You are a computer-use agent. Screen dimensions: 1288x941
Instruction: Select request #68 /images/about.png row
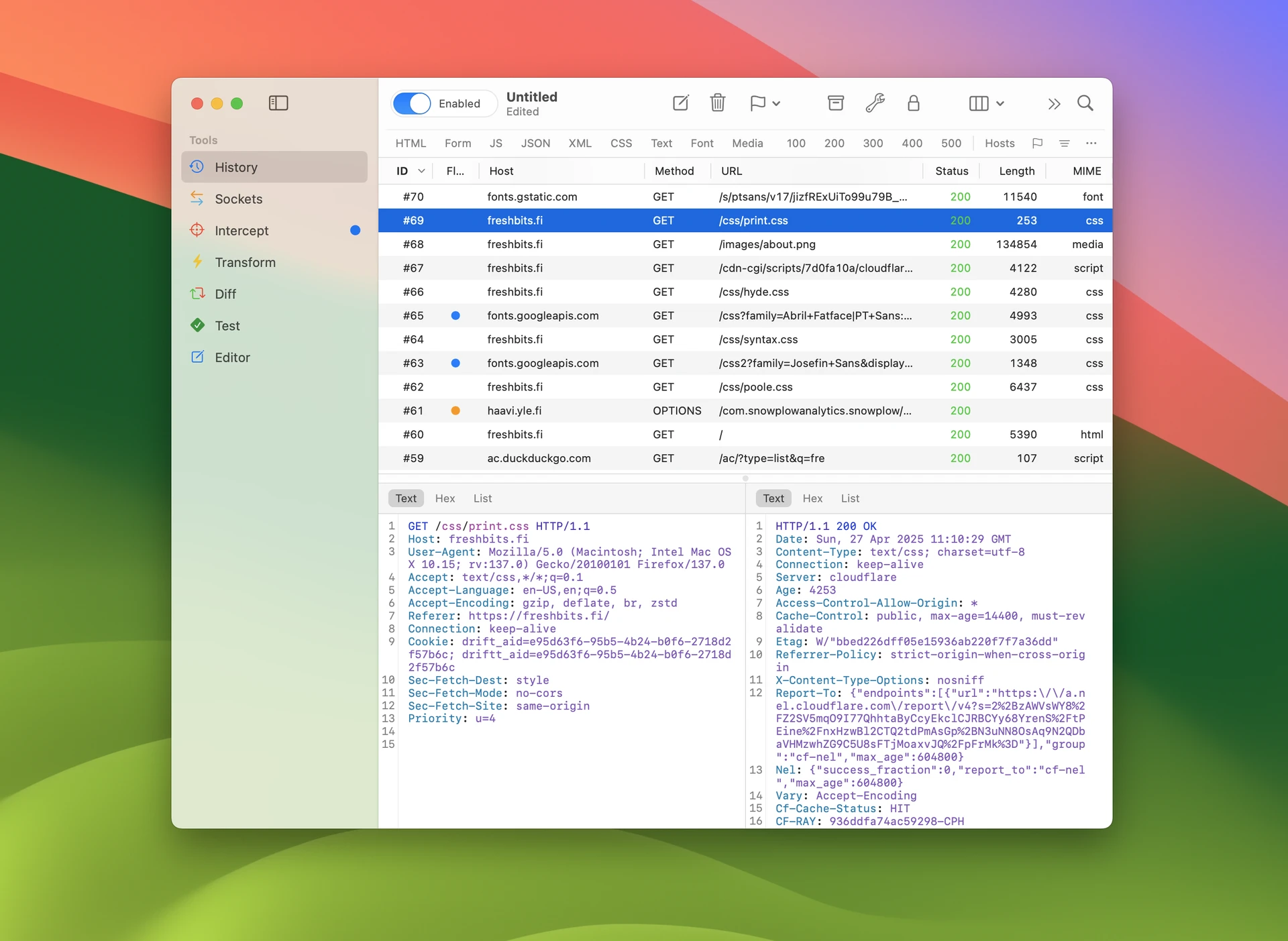745,244
